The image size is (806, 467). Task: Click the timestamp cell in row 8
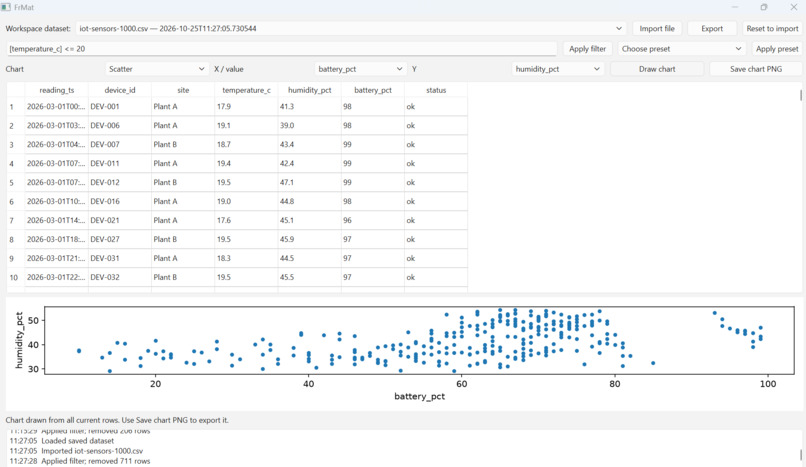pos(57,239)
